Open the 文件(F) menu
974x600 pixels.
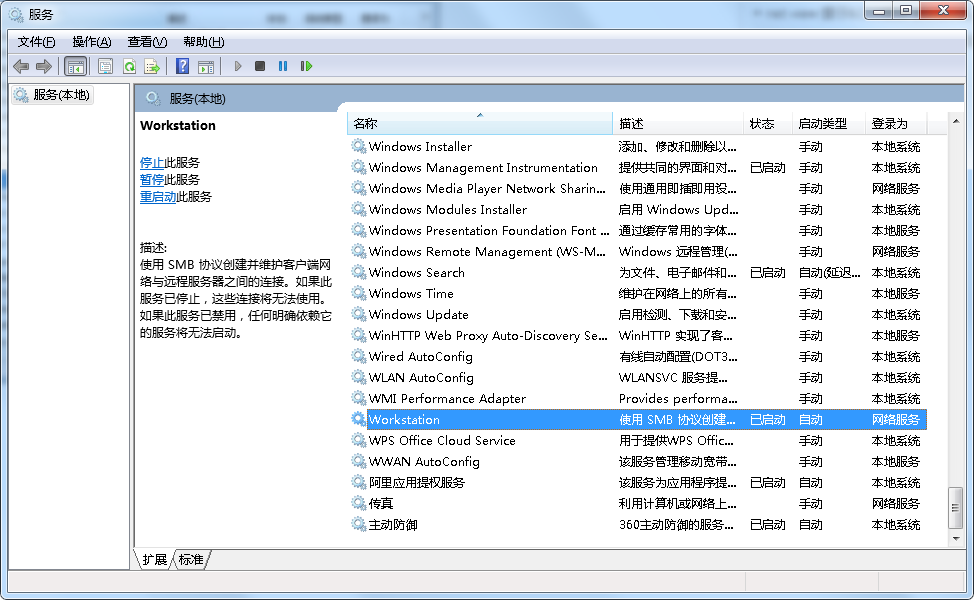[x=37, y=42]
